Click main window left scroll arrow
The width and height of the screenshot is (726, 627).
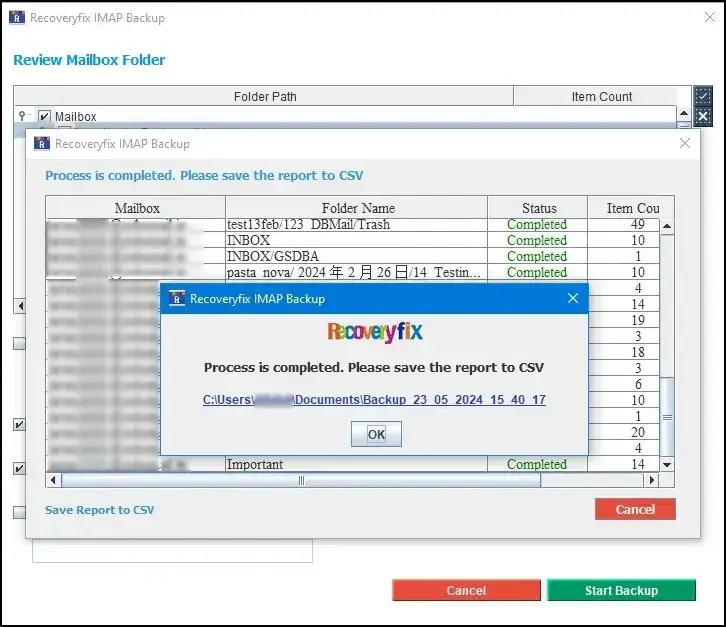click(x=20, y=306)
